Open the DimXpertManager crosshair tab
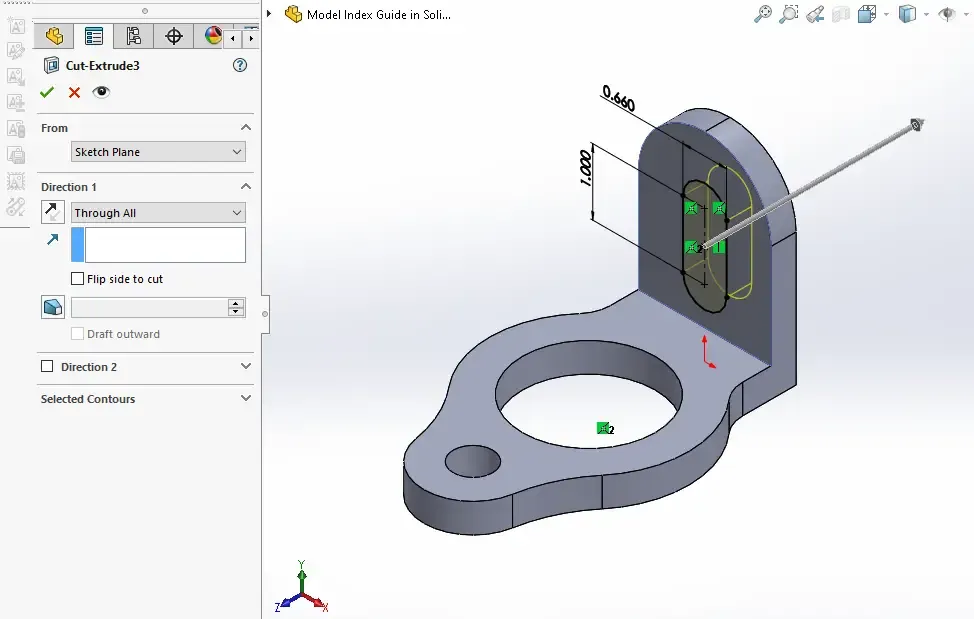This screenshot has width=974, height=619. [x=173, y=36]
